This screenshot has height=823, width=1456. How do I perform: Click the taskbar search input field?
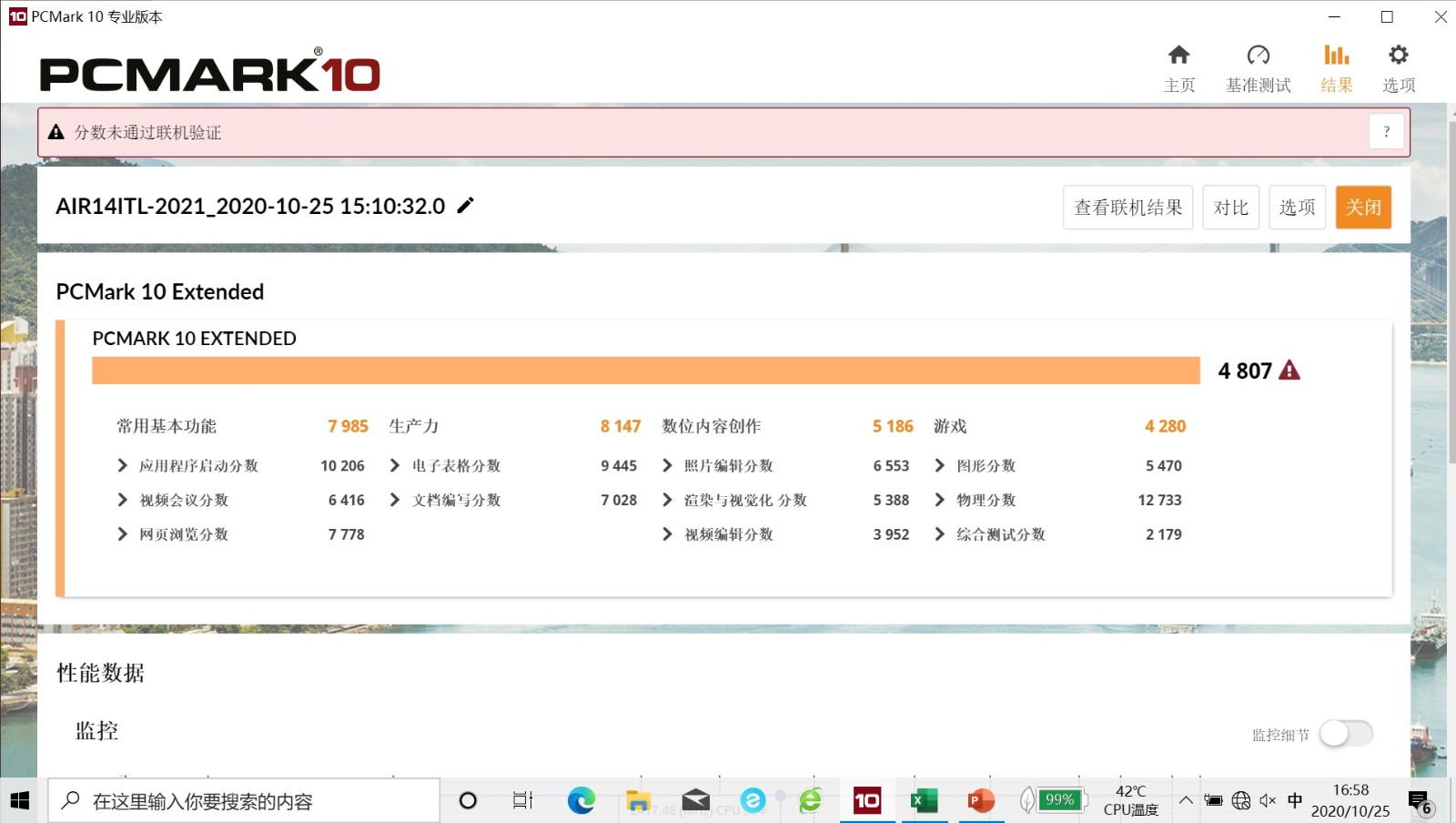(244, 801)
